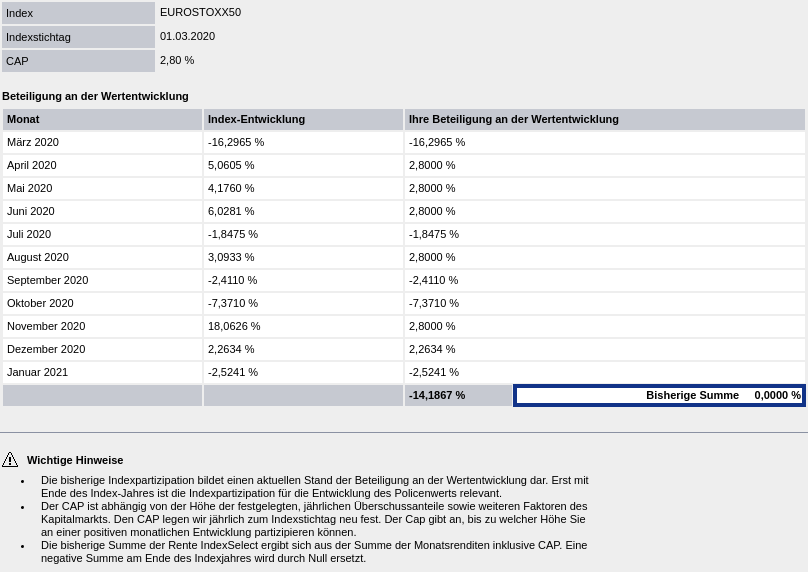Click the Index label cell

tap(78, 13)
